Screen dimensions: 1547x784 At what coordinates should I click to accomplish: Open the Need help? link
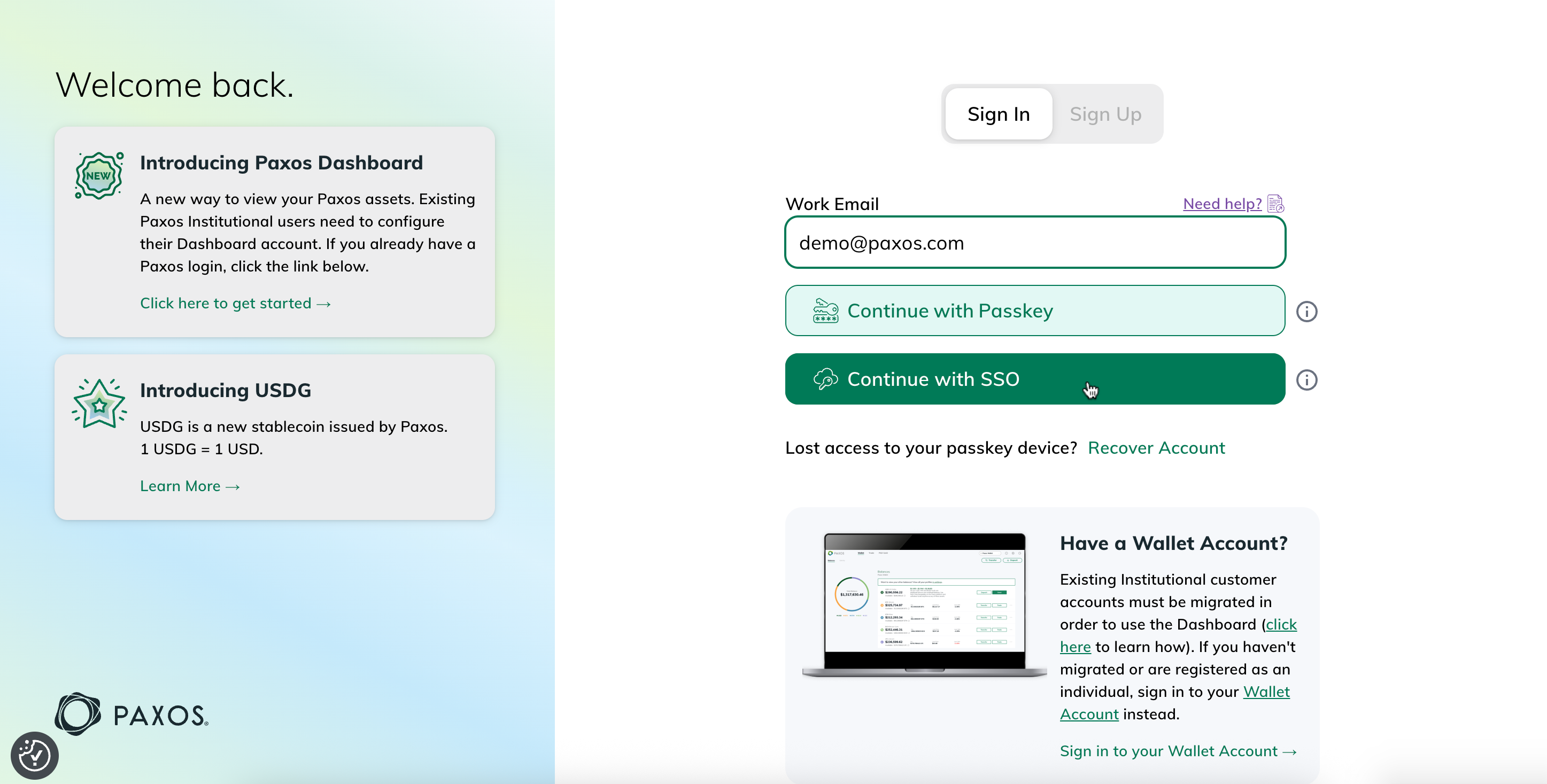(x=1221, y=204)
